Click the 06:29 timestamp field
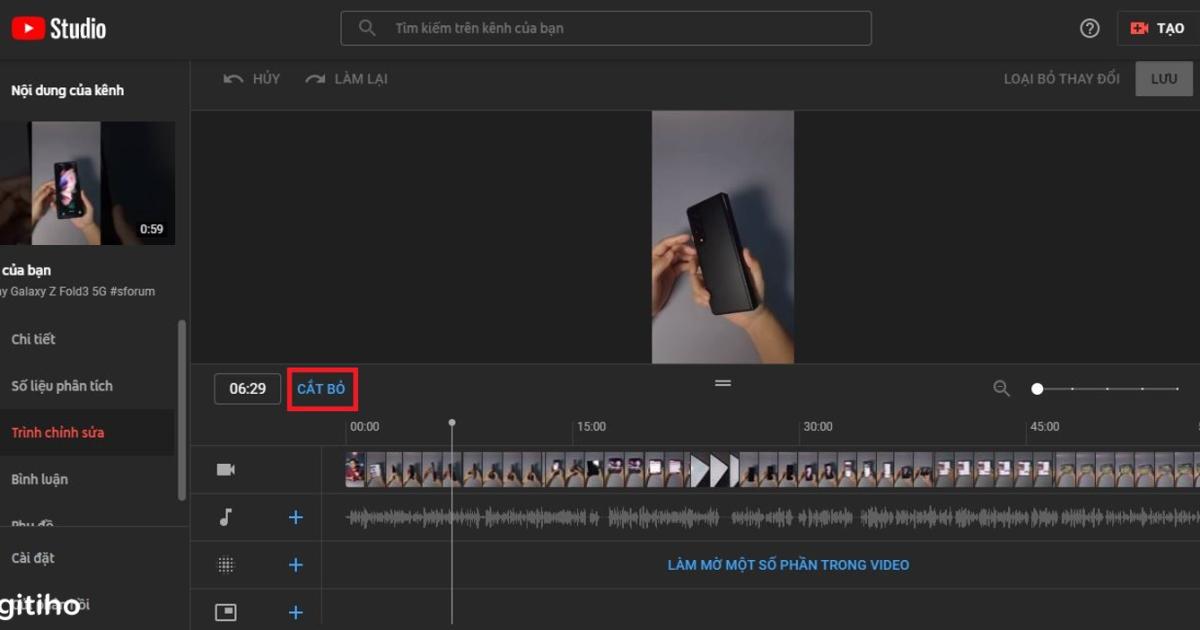The height and width of the screenshot is (630, 1200). pos(247,388)
